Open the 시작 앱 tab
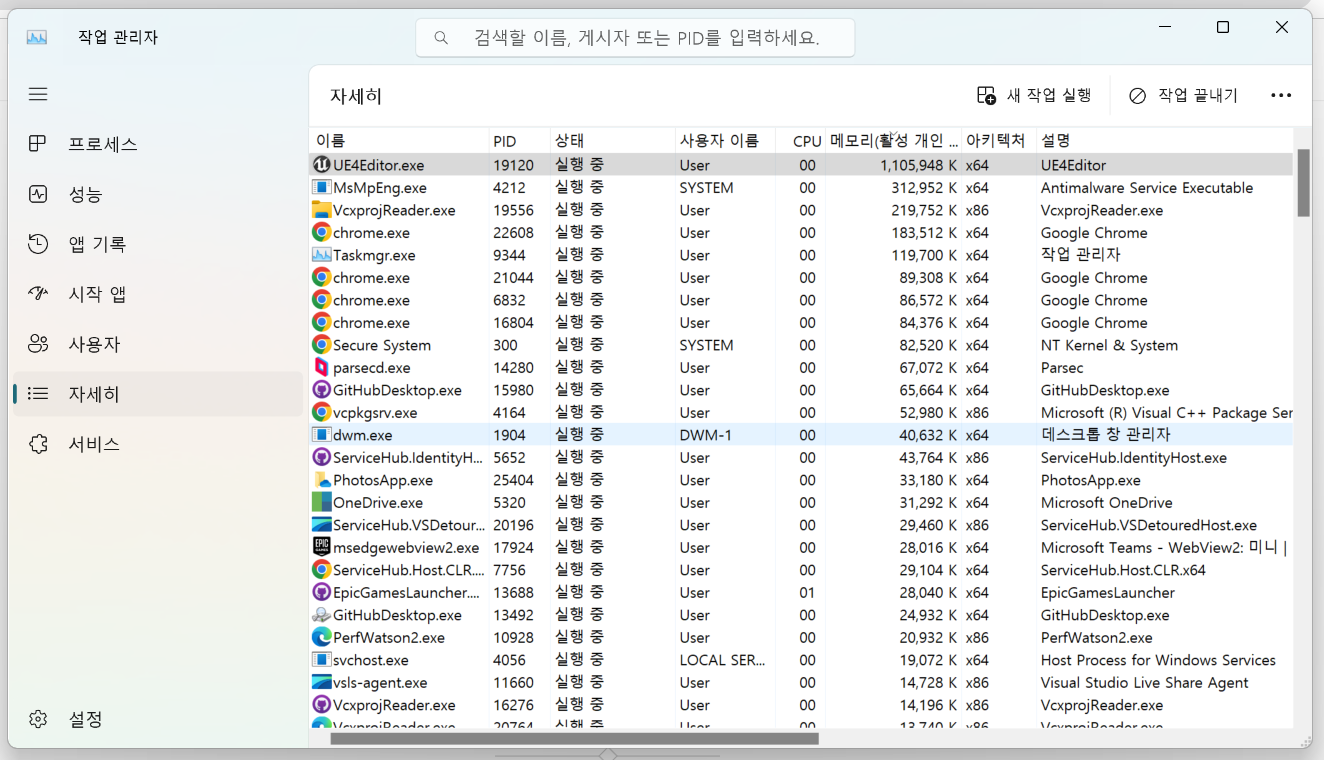Screen dimensions: 1324x760 tap(156, 294)
